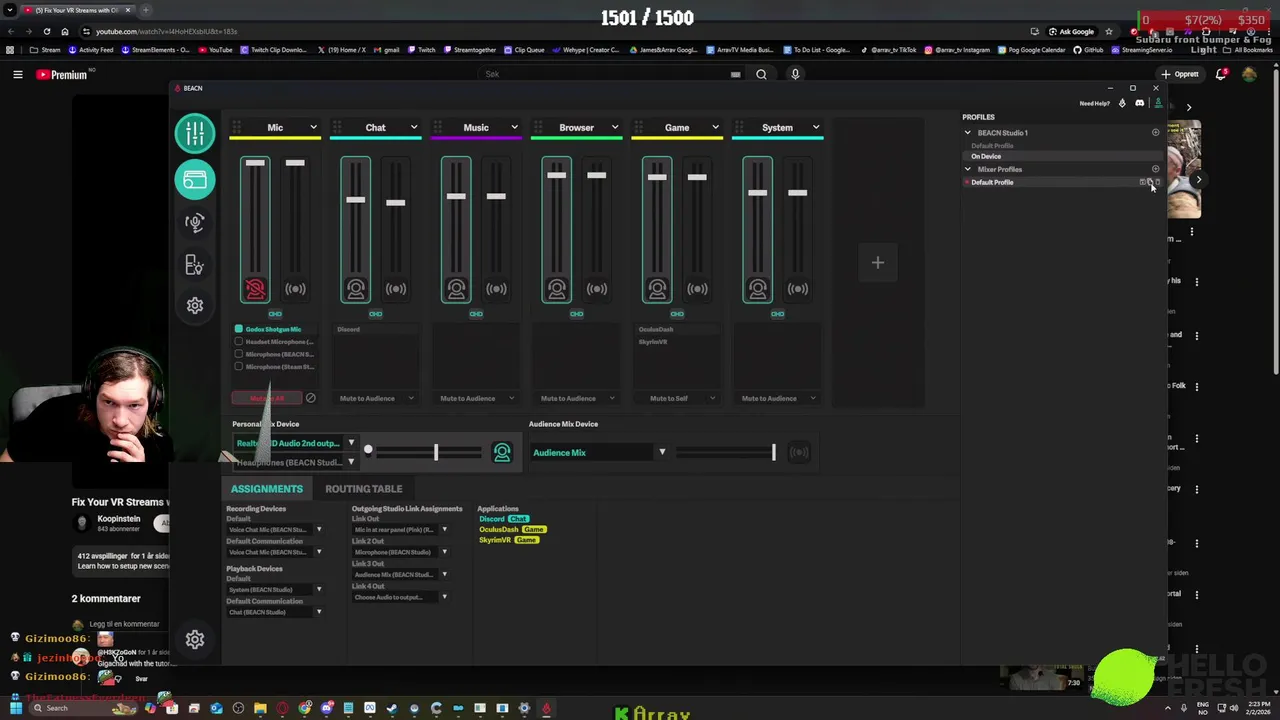This screenshot has height=720, width=1280.
Task: Toggle System audience broadcast mute
Action: pos(798,289)
